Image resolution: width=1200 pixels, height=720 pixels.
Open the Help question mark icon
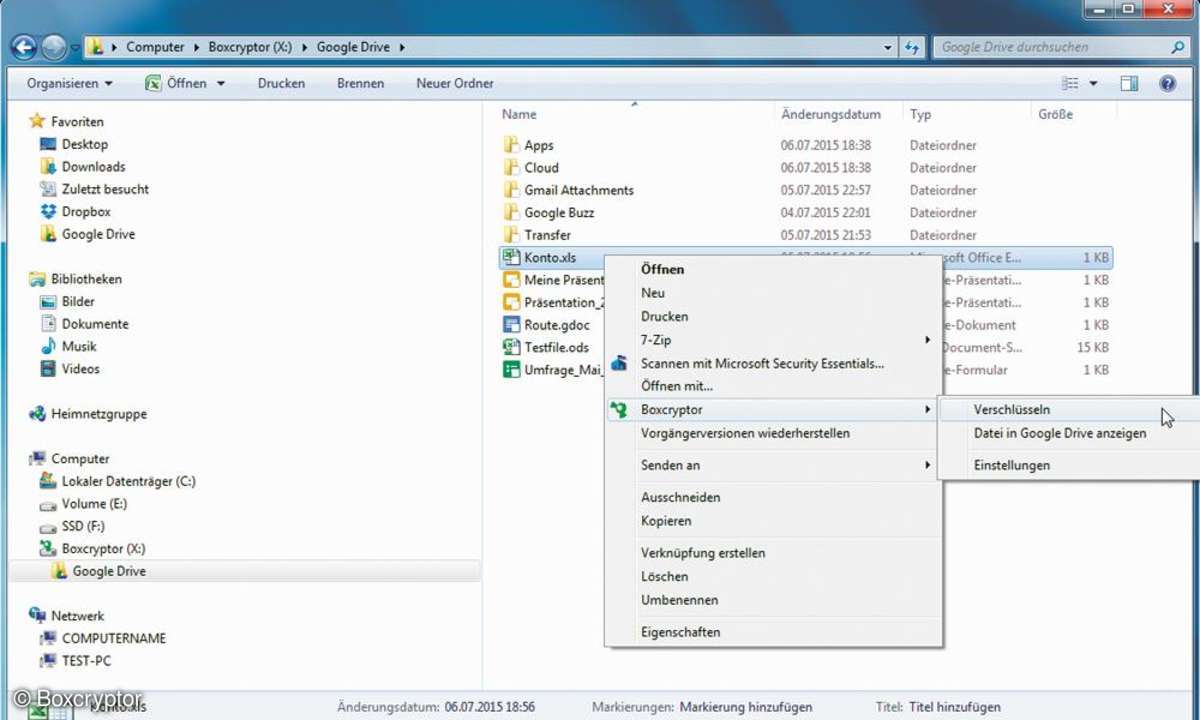[x=1167, y=84]
